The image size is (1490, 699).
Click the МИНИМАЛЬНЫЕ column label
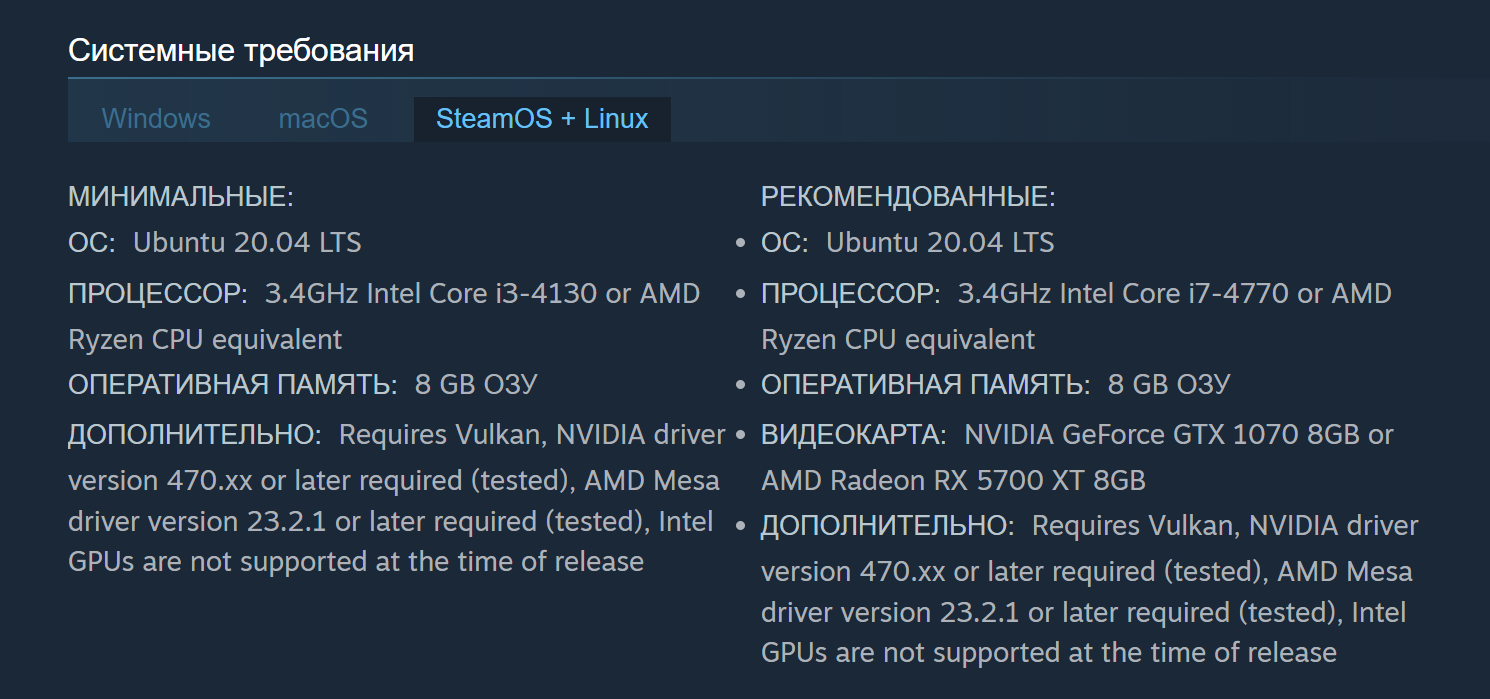pyautogui.click(x=181, y=197)
